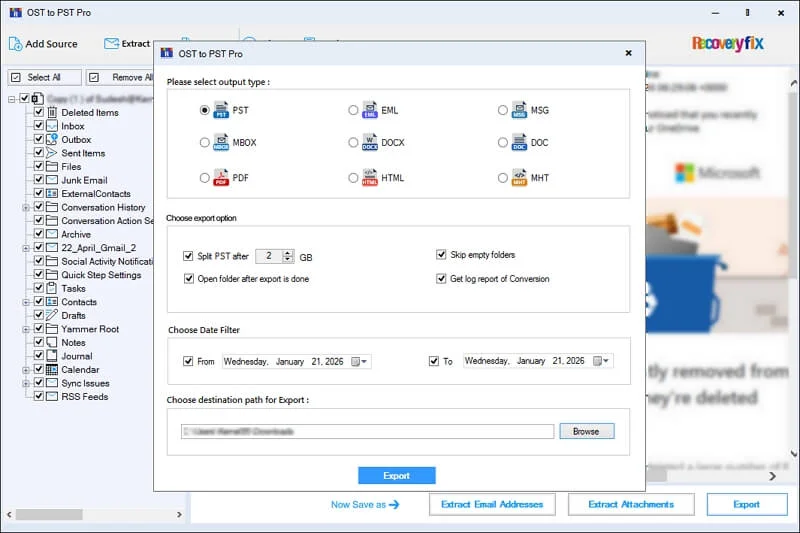Increase the Split PST size value

click(288, 253)
